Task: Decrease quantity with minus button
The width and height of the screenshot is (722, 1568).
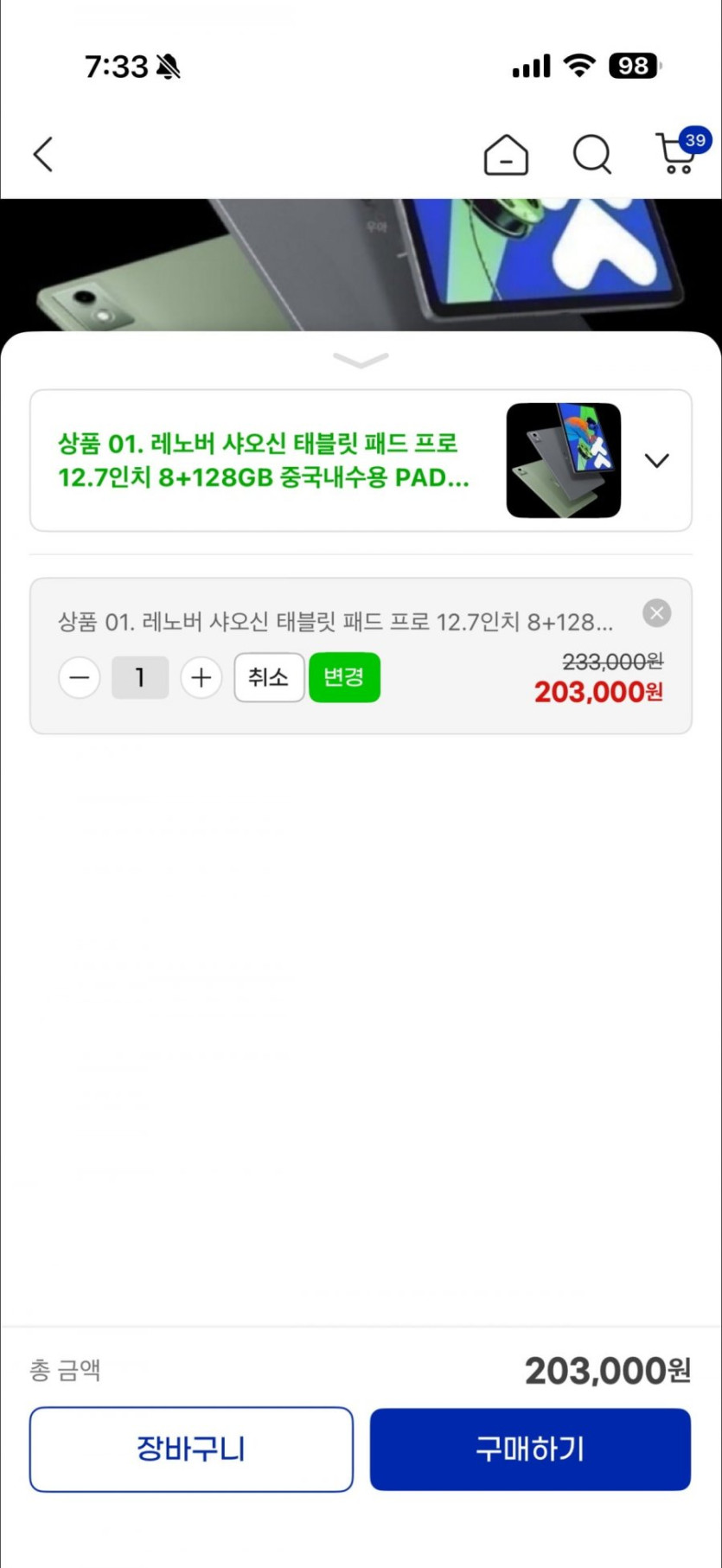Action: tap(80, 677)
